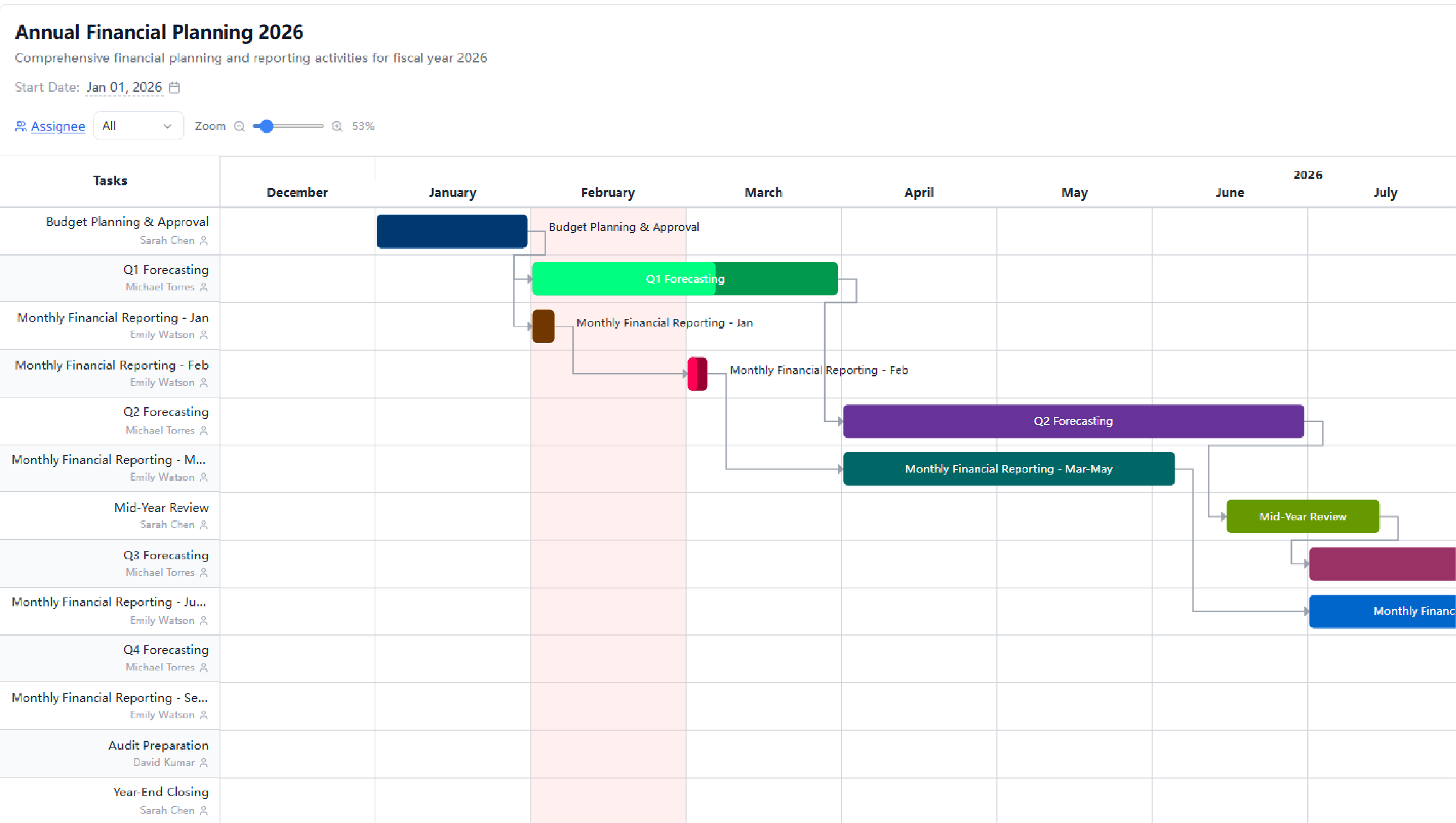The height and width of the screenshot is (823, 1456).
Task: Open the All assignee filter dropdown
Action: pos(138,125)
